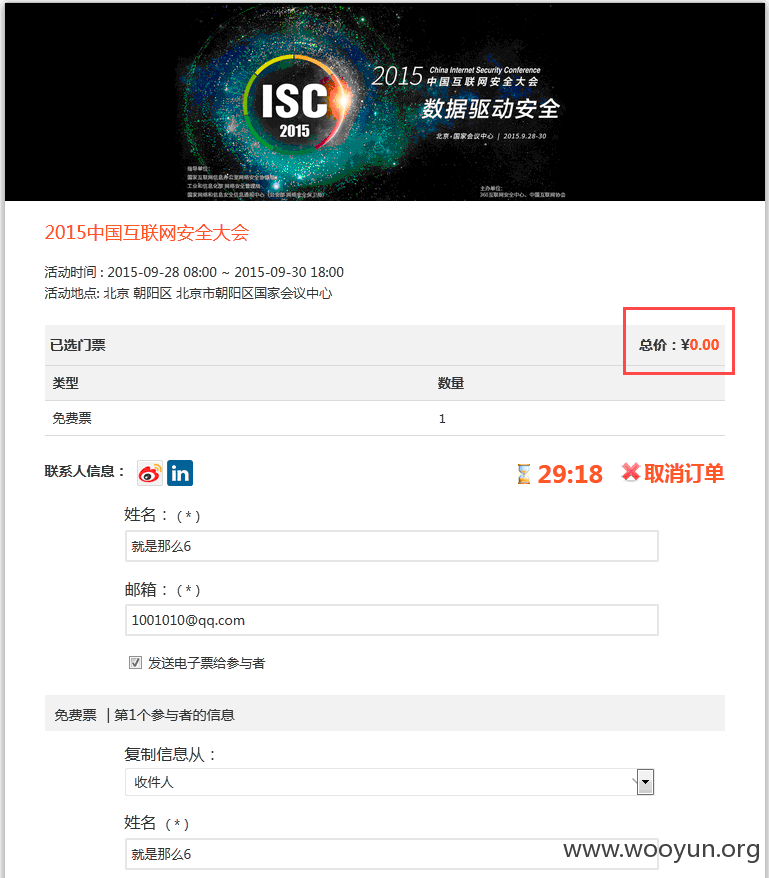Open the 2015中国互联网安全大会 title link

[147, 232]
